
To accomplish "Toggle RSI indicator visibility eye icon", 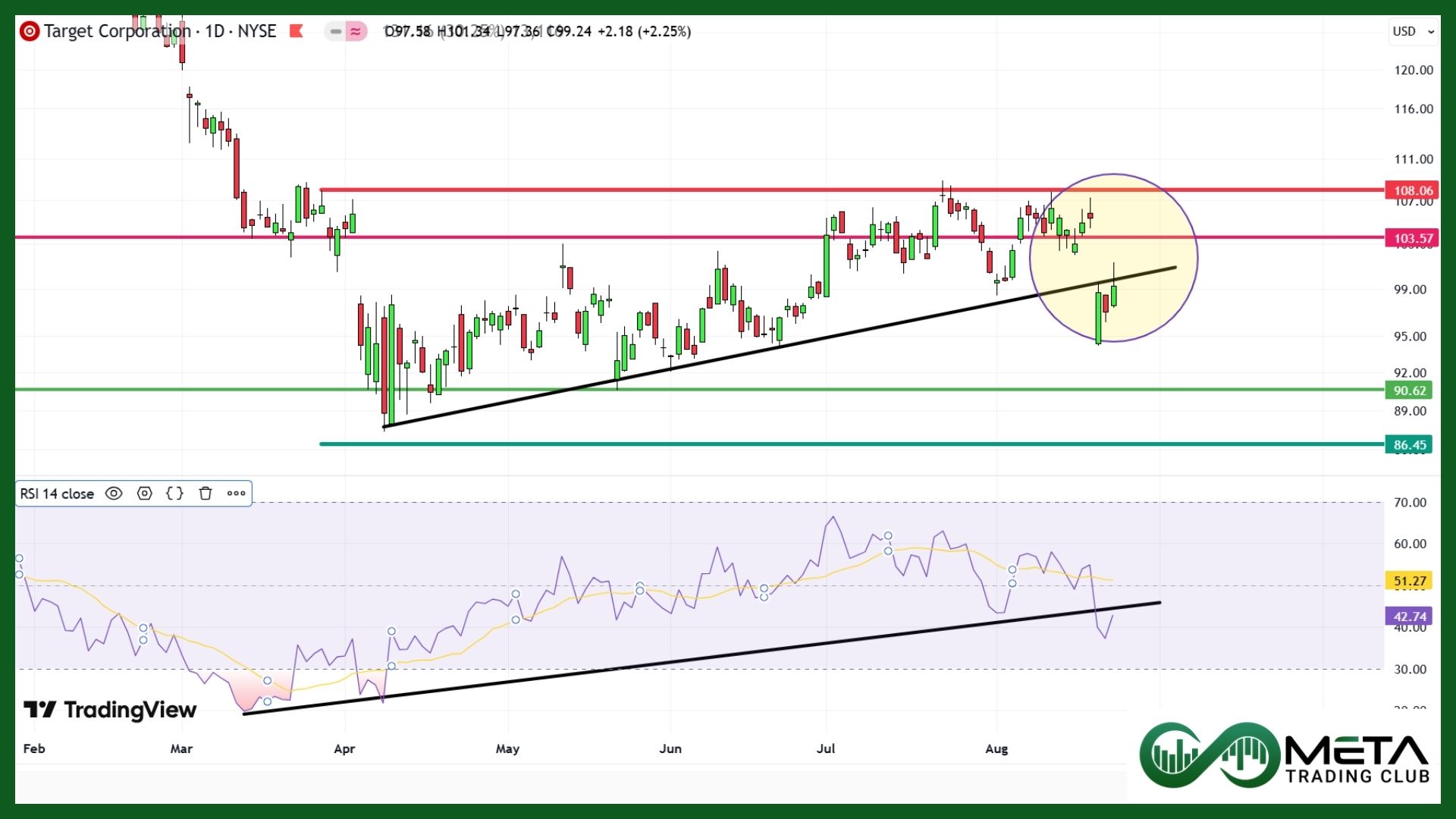I will click(114, 494).
